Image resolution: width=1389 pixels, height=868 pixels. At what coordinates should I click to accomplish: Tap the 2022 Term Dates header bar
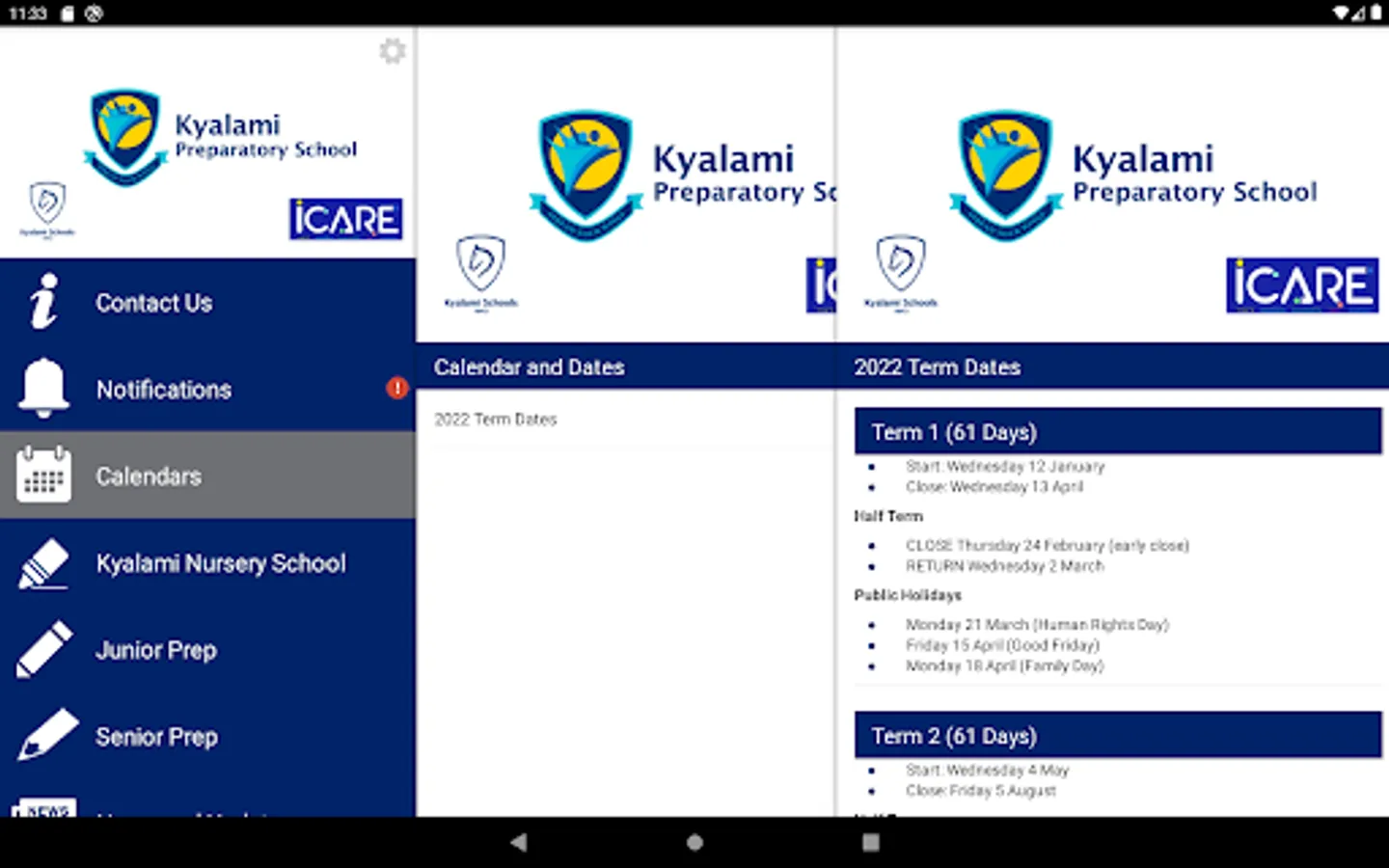(1113, 366)
